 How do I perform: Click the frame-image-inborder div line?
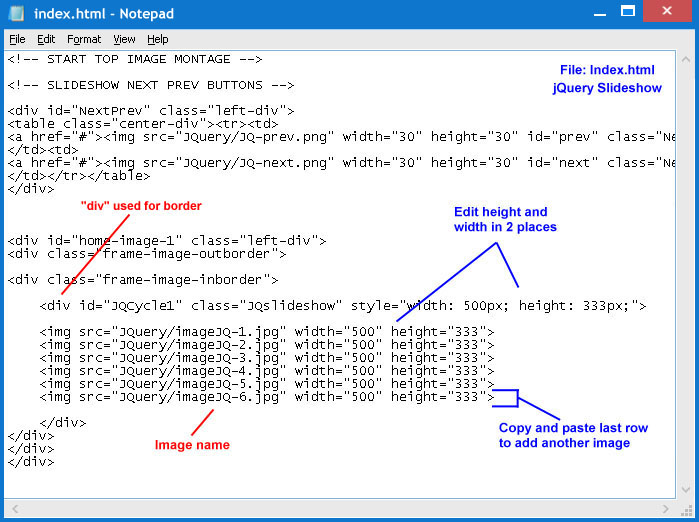pyautogui.click(x=143, y=280)
